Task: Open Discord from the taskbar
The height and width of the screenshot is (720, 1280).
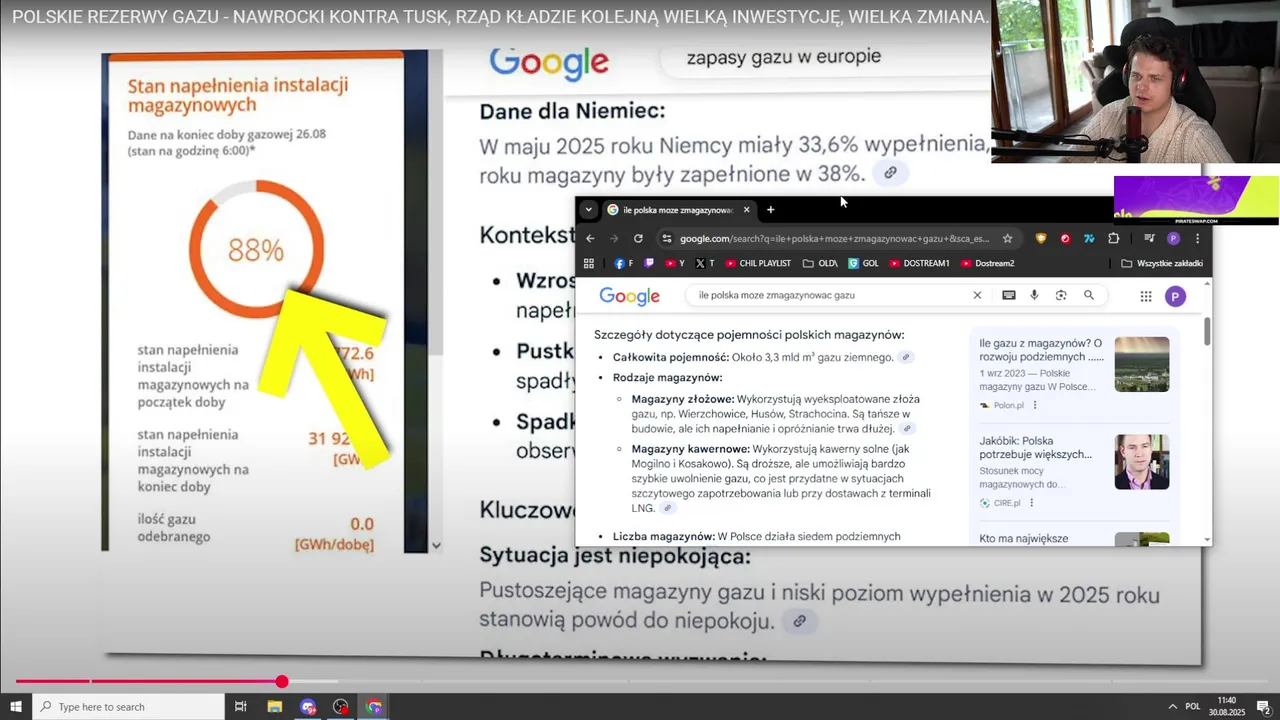Action: 307,707
